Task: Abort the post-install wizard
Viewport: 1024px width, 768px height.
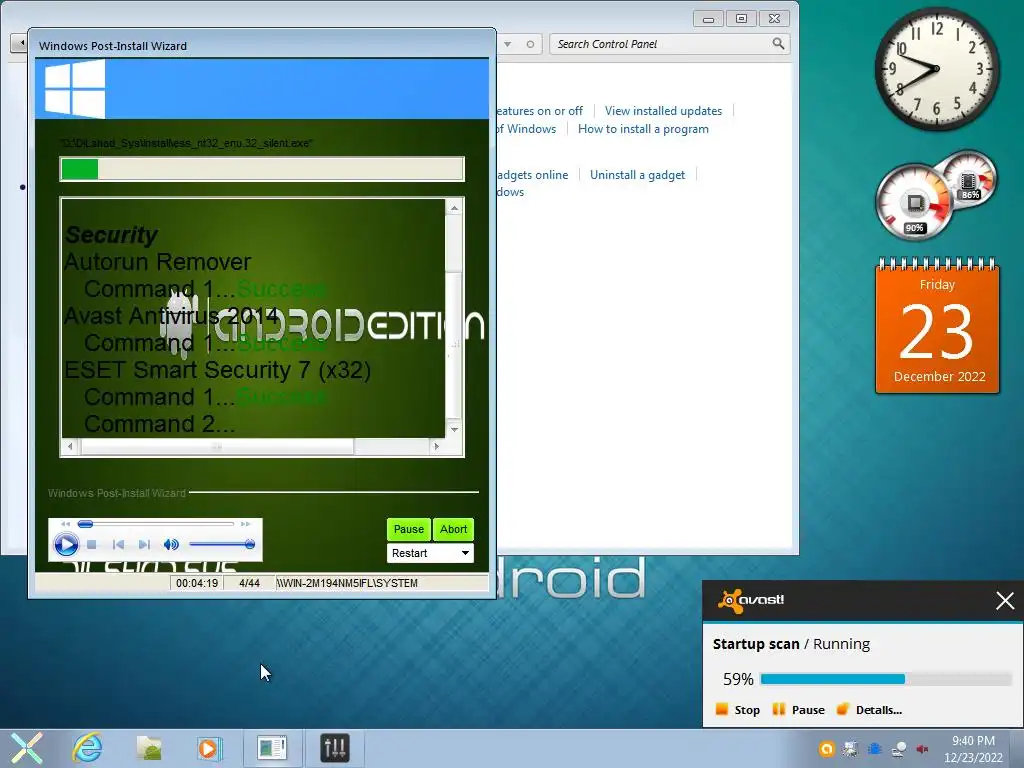Action: pyautogui.click(x=453, y=529)
